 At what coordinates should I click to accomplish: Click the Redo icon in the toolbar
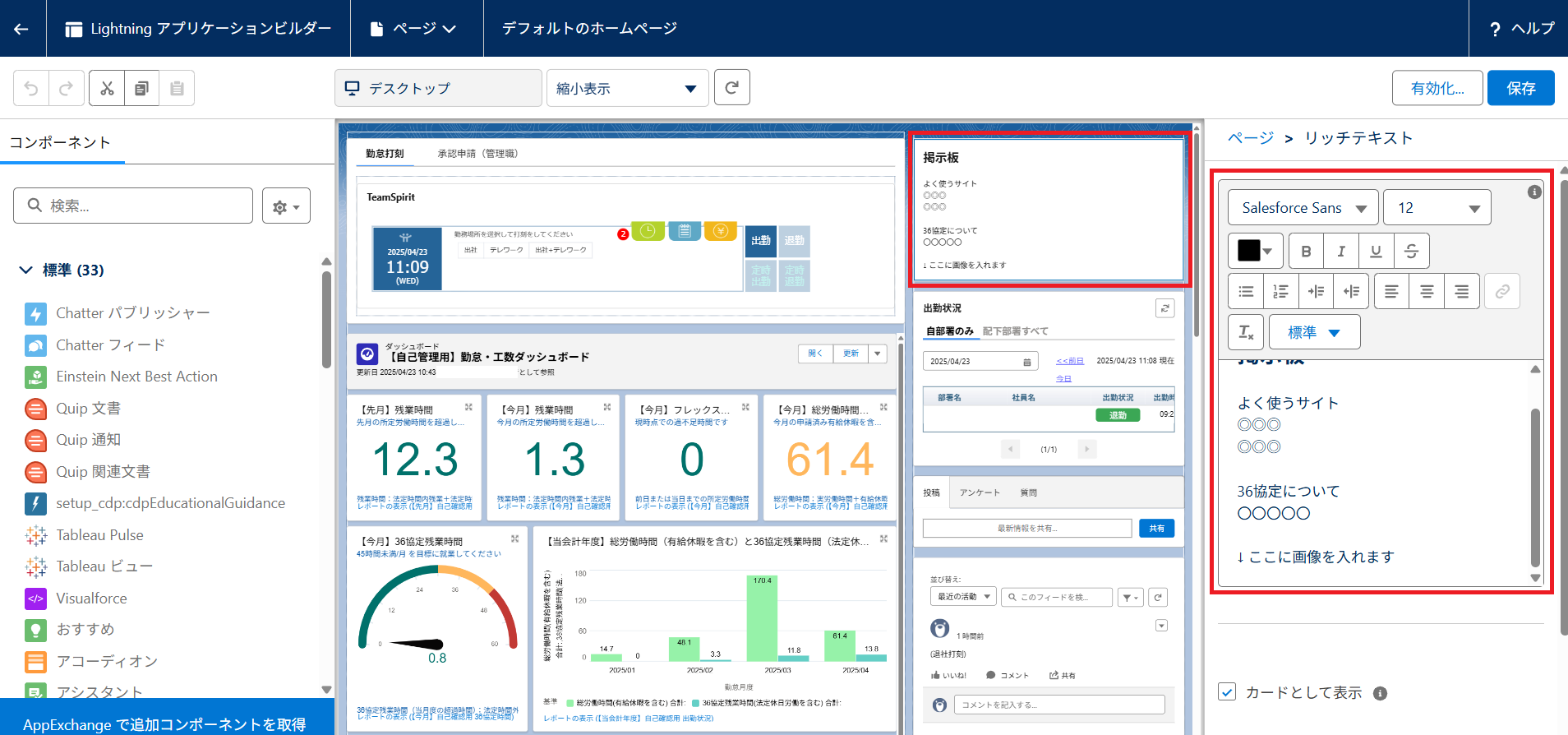click(67, 88)
